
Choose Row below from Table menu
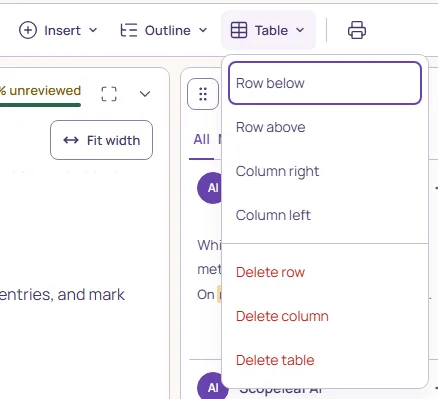[x=325, y=83]
